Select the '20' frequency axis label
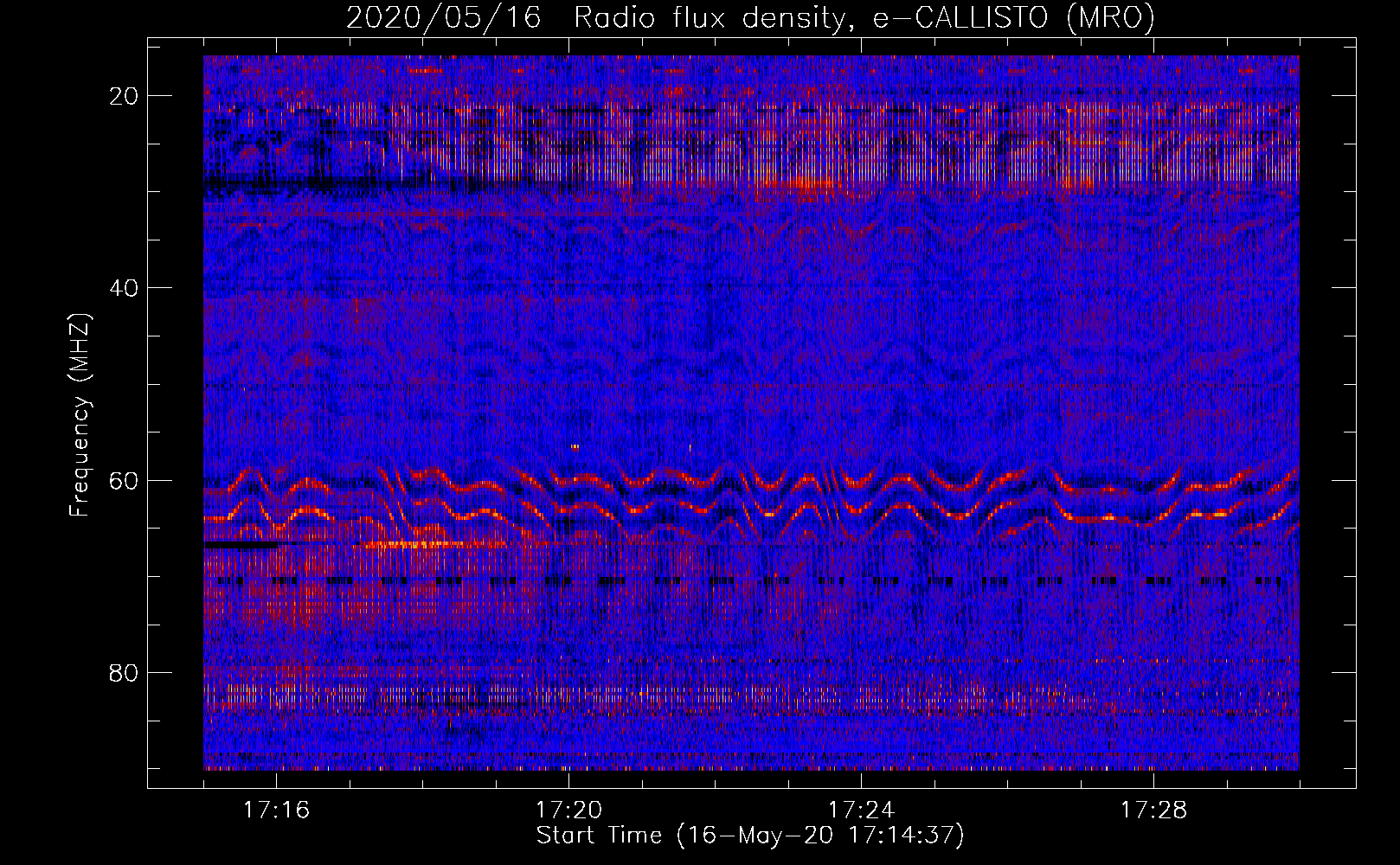Viewport: 1400px width, 865px height. coord(125,96)
